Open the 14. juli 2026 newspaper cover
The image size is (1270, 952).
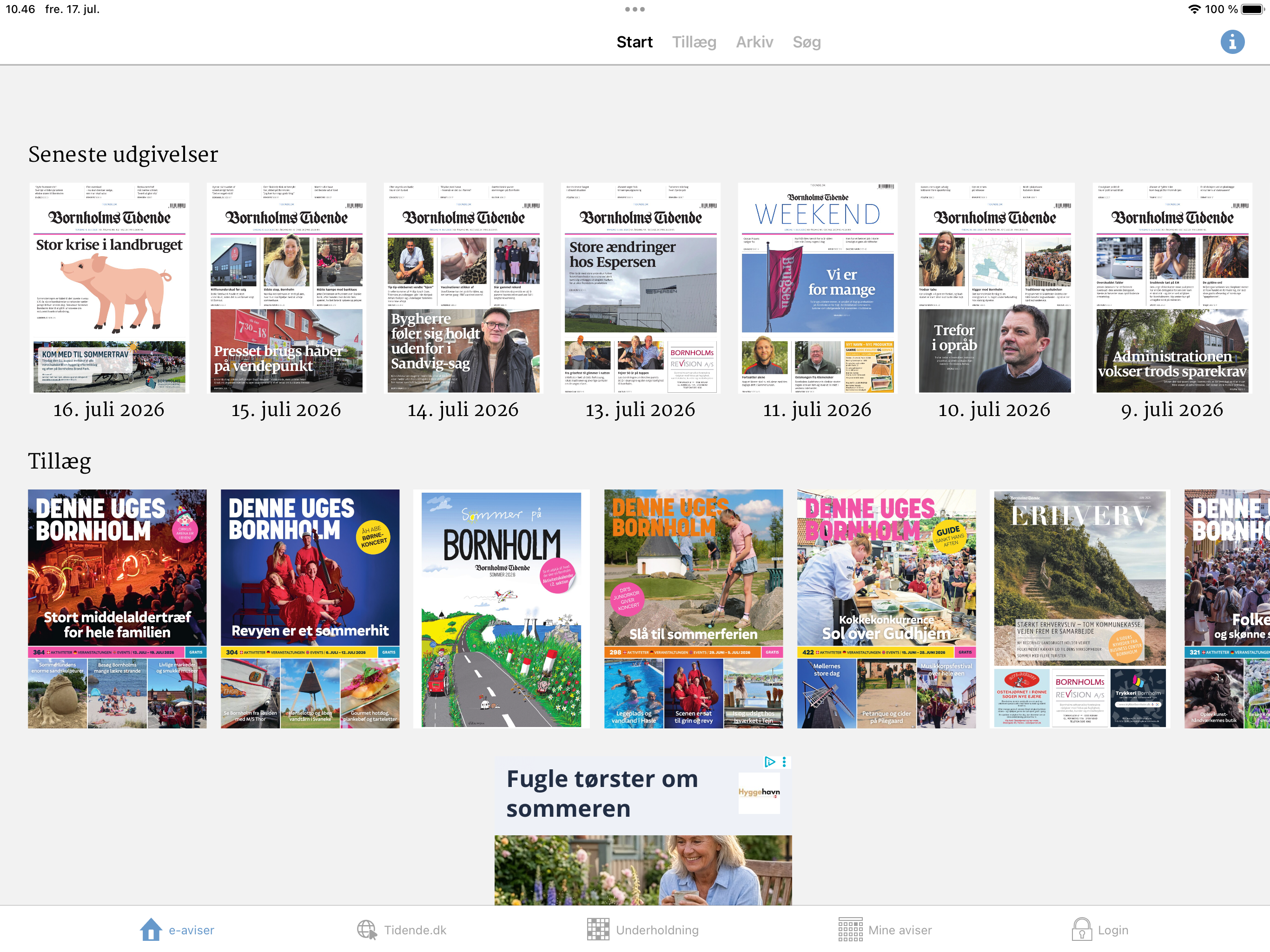click(463, 288)
